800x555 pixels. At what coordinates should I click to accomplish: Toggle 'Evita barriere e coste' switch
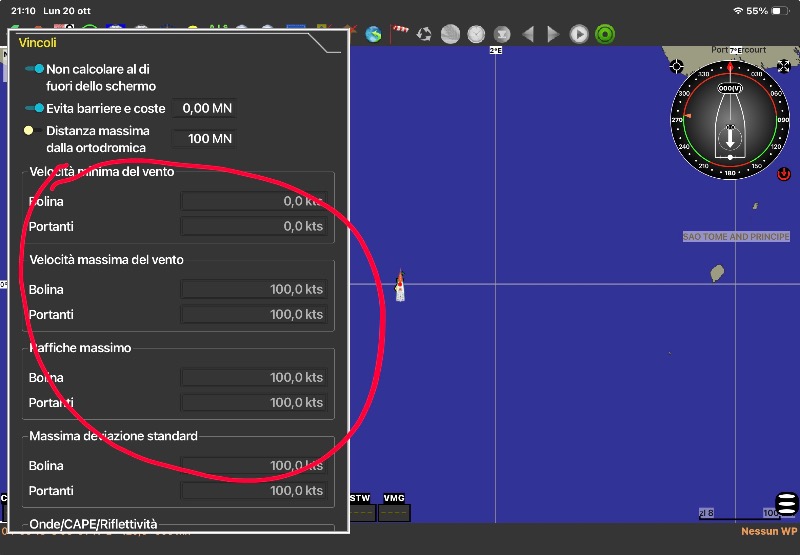coord(35,108)
